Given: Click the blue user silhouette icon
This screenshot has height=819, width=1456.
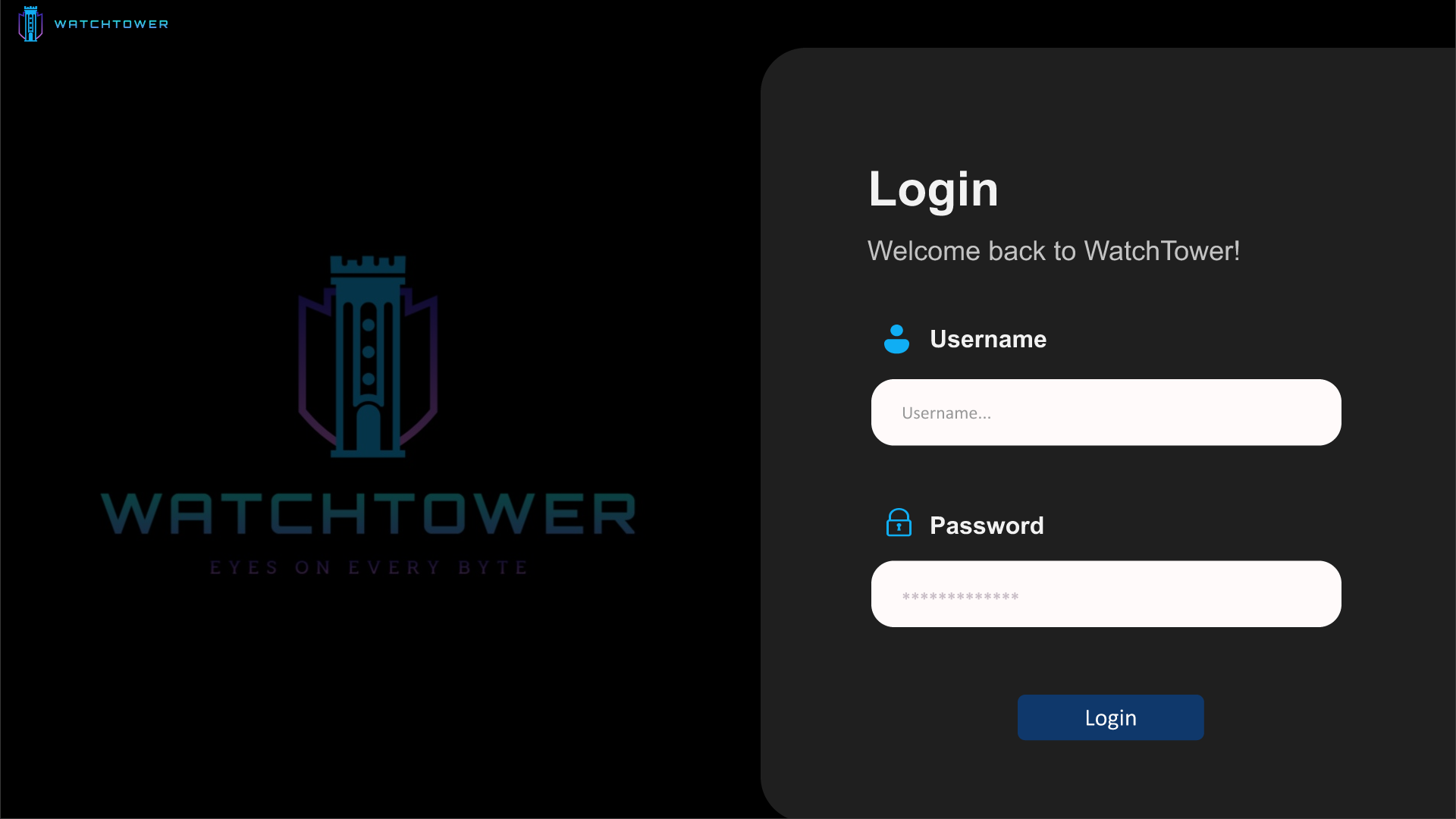Looking at the screenshot, I should 896,339.
